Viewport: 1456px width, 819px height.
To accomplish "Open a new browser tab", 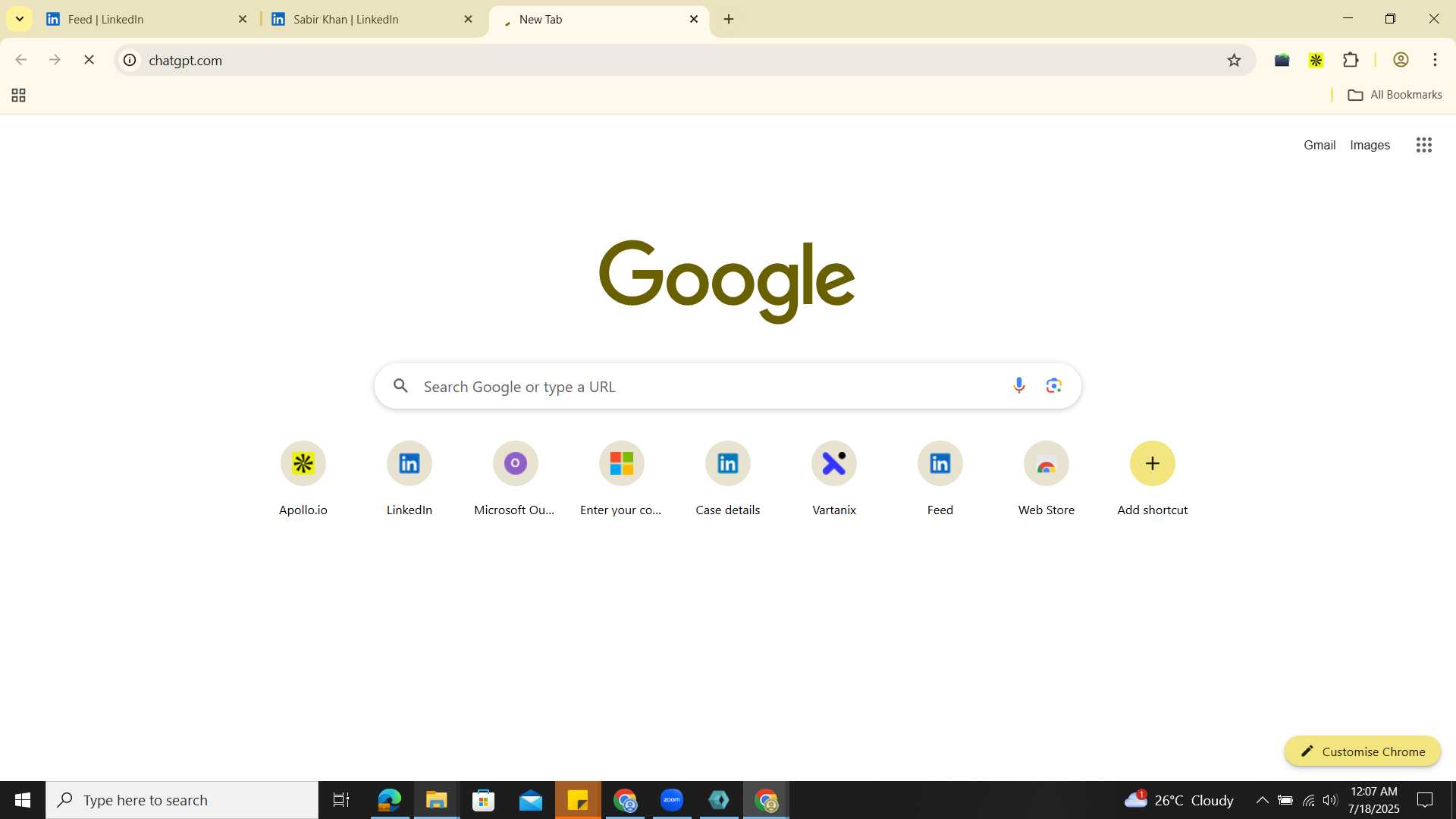I will pos(729,19).
